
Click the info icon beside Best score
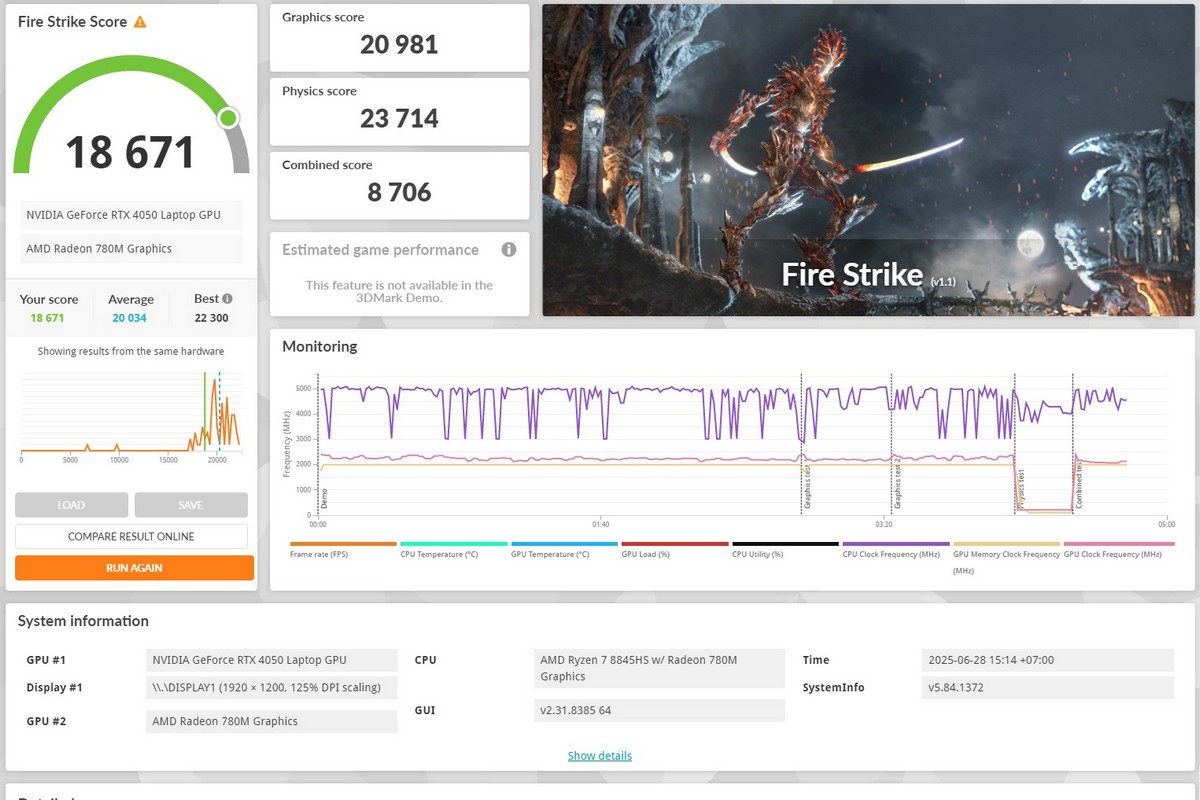point(227,298)
